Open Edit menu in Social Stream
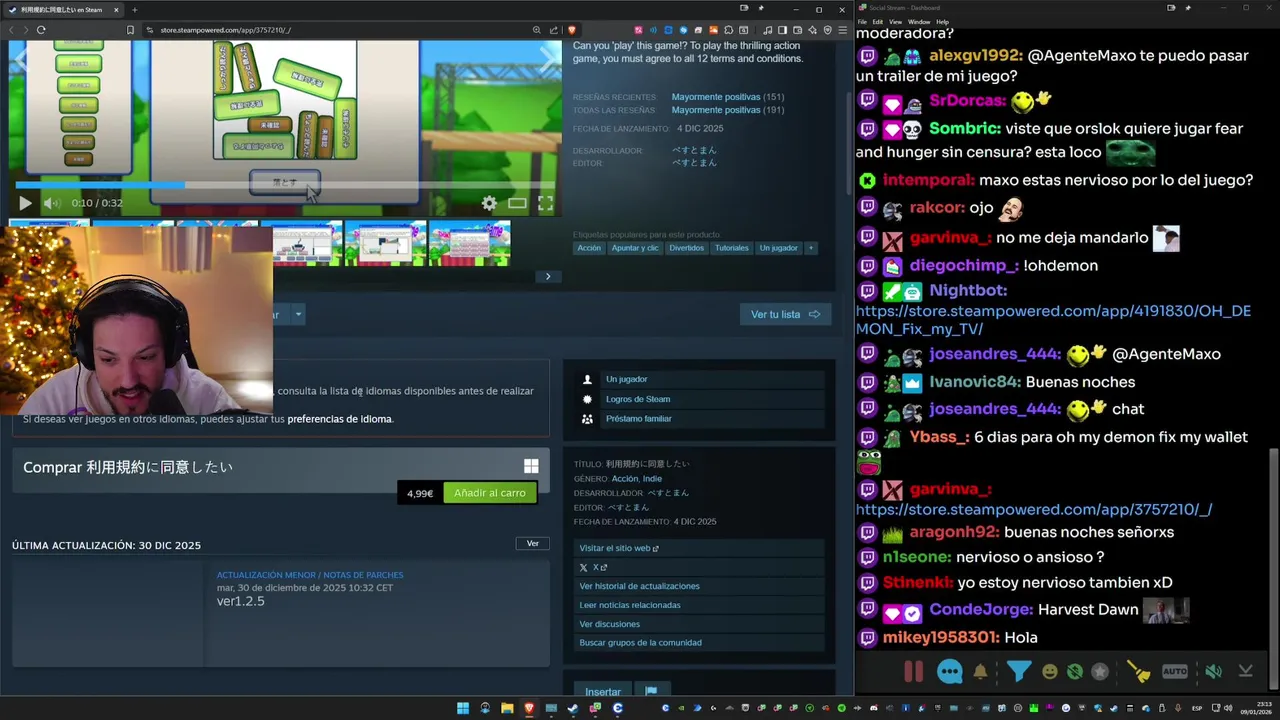The width and height of the screenshot is (1280, 720). pyautogui.click(x=878, y=21)
